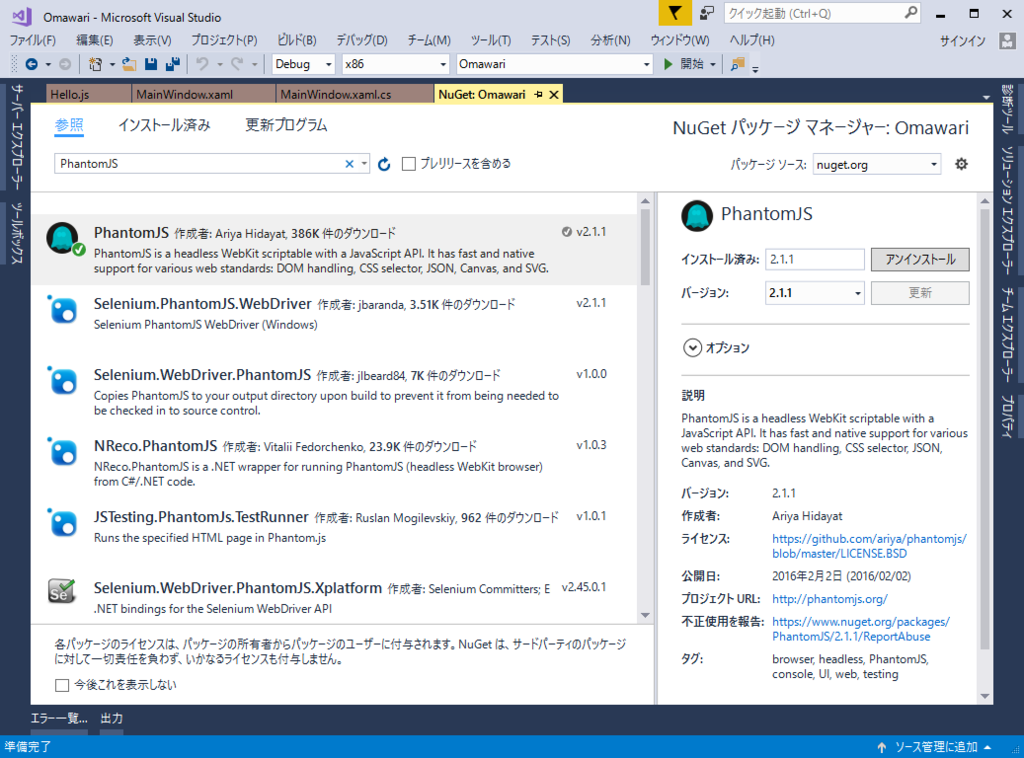This screenshot has width=1024, height=758.
Task: Click the redo toolbar icon
Action: click(x=237, y=64)
